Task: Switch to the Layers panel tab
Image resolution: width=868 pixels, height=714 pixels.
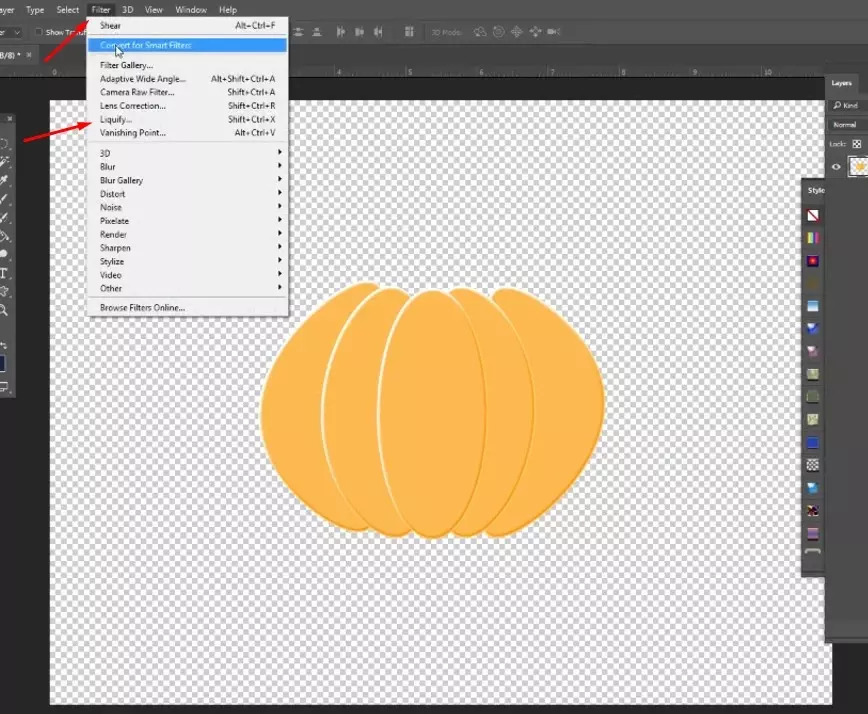Action: [x=841, y=83]
